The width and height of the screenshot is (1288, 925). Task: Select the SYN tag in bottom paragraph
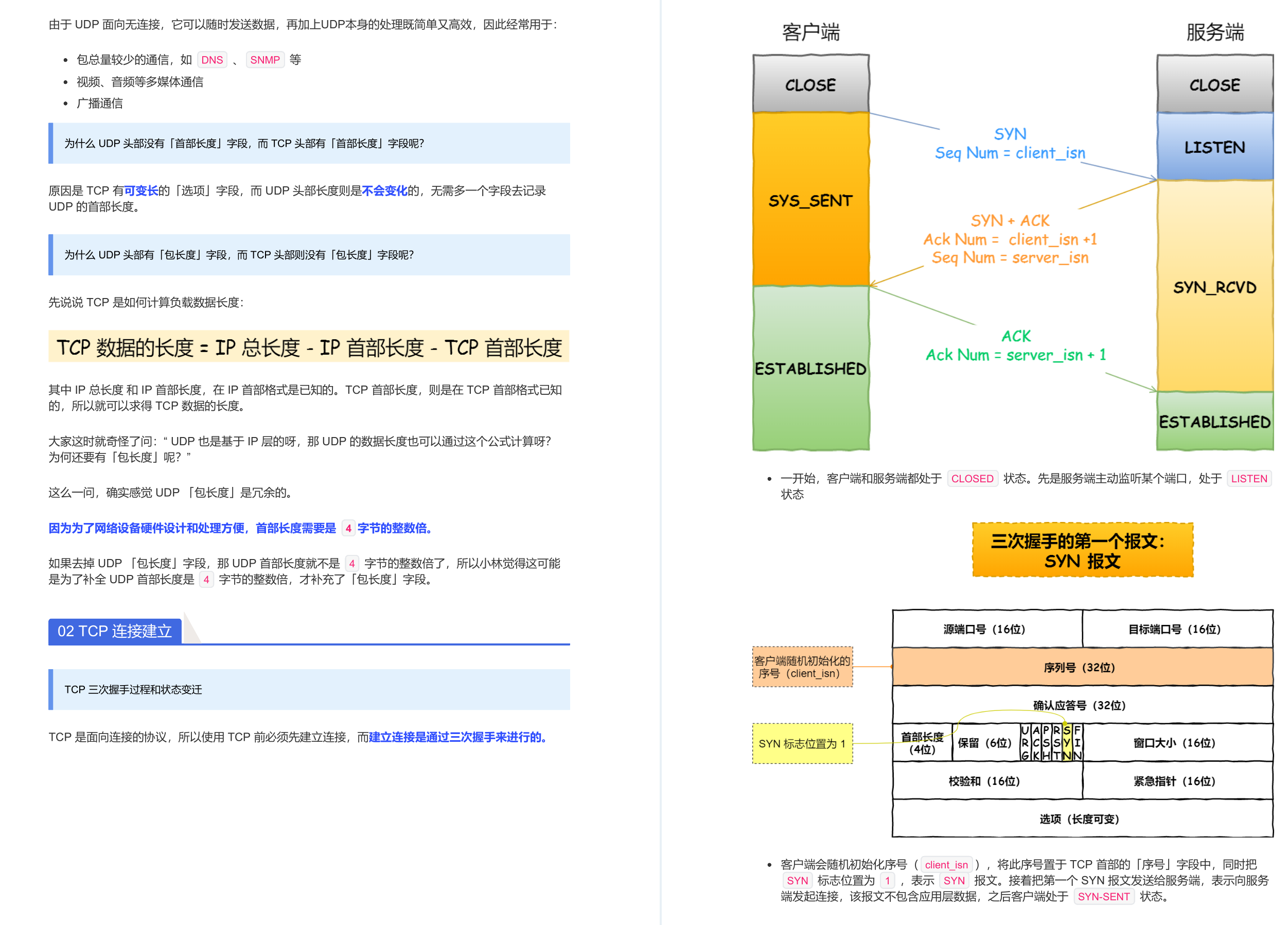pyautogui.click(x=798, y=881)
